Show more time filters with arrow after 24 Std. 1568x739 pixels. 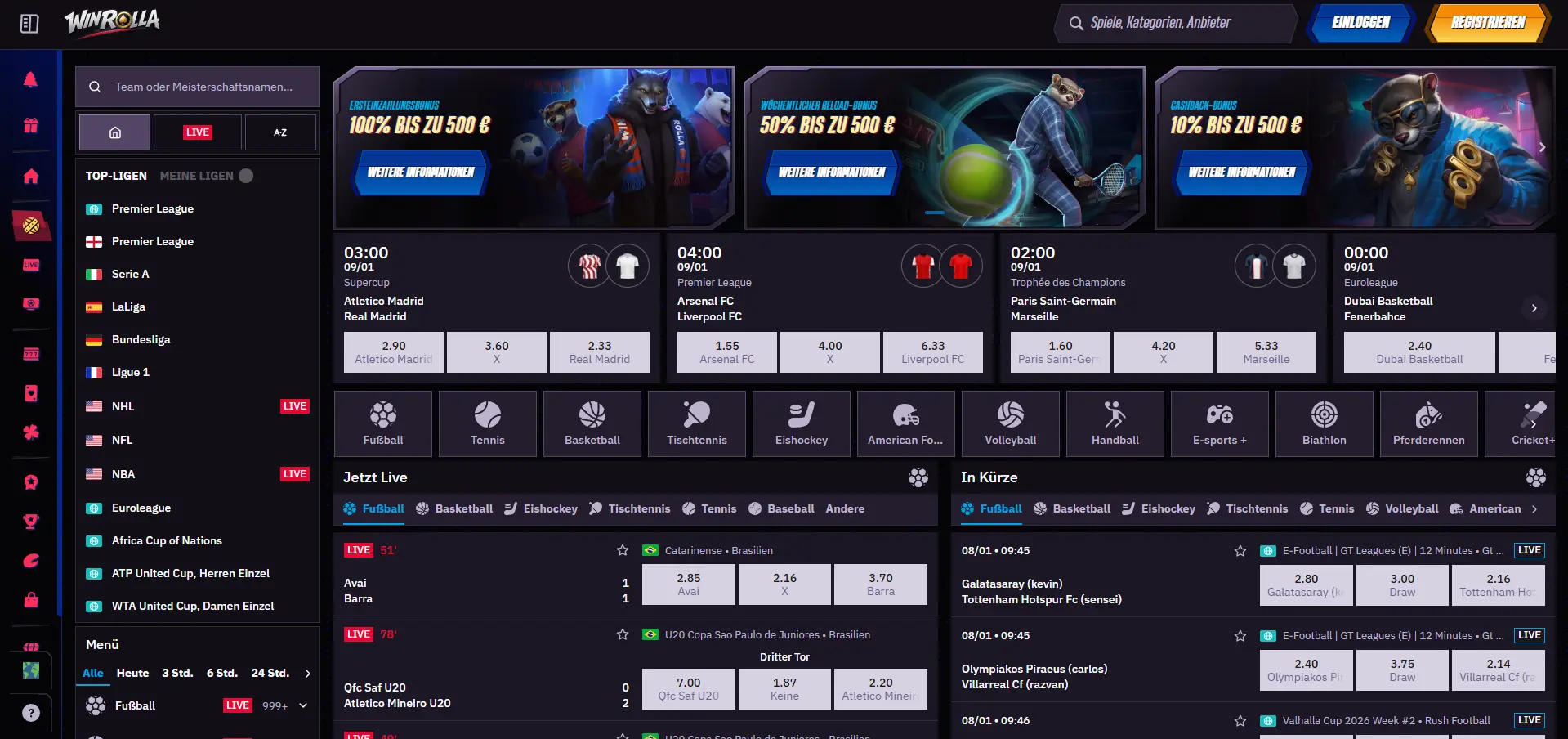point(308,674)
